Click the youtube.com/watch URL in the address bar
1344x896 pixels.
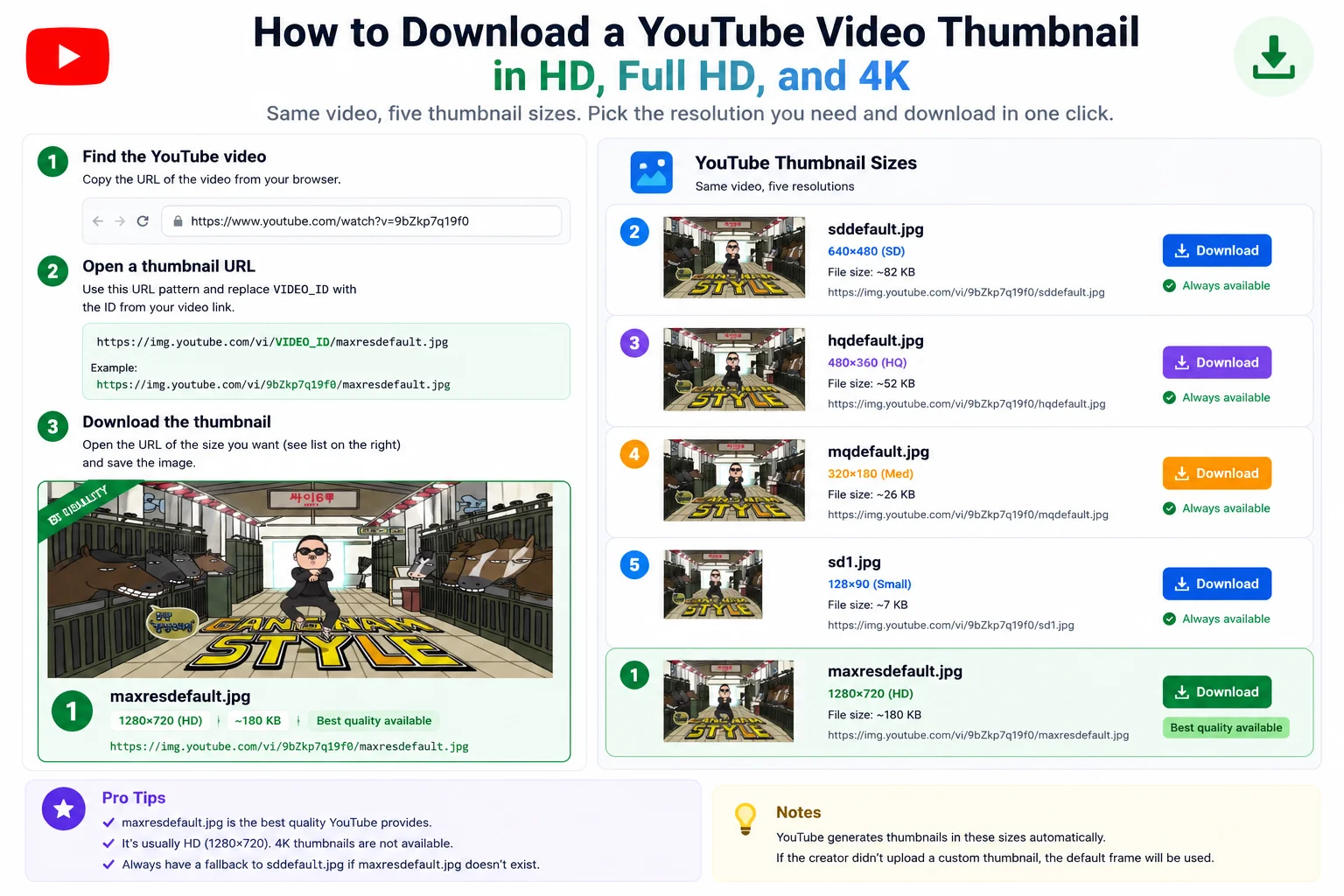330,221
